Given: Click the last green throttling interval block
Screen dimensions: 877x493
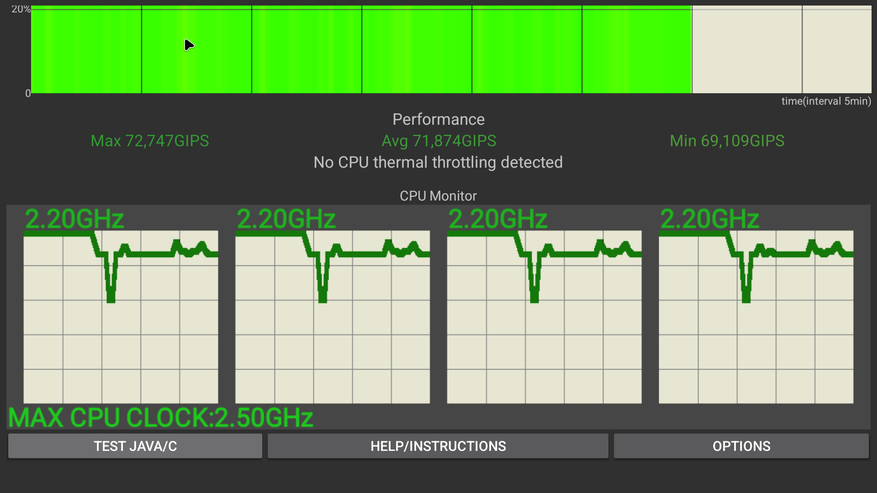Looking at the screenshot, I should tap(636, 50).
